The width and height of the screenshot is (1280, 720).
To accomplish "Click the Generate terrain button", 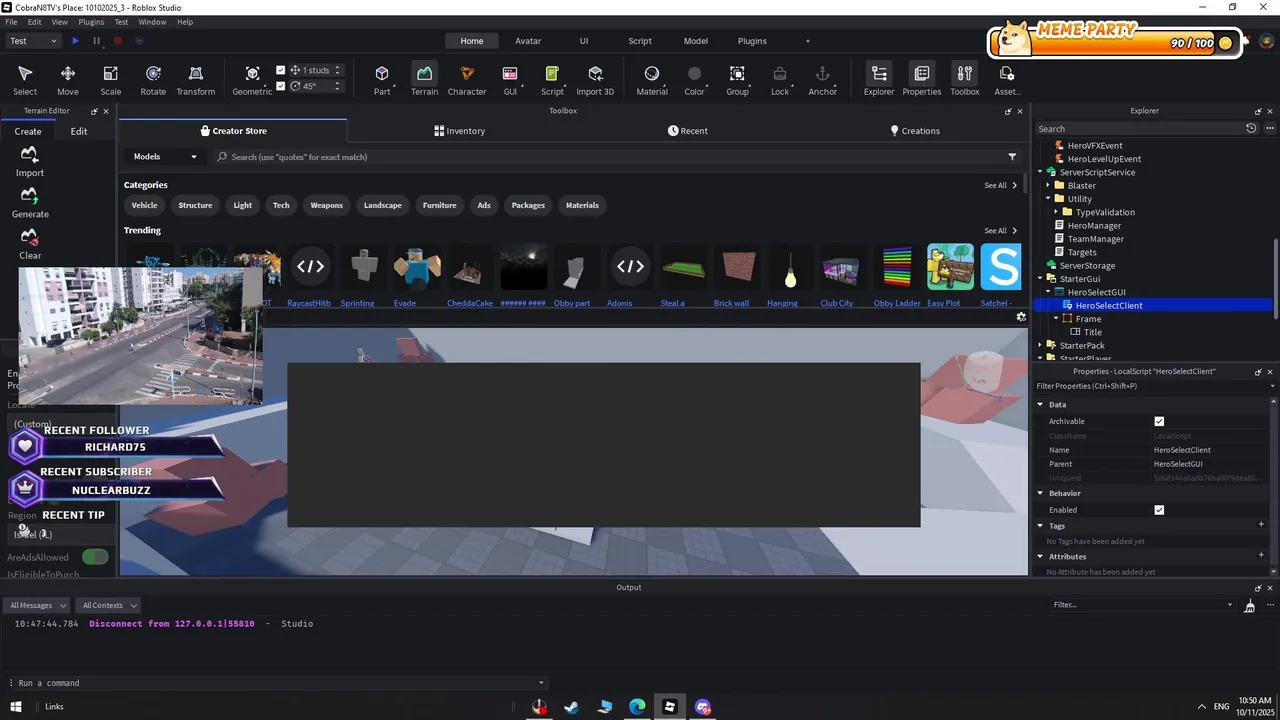I will tap(30, 202).
